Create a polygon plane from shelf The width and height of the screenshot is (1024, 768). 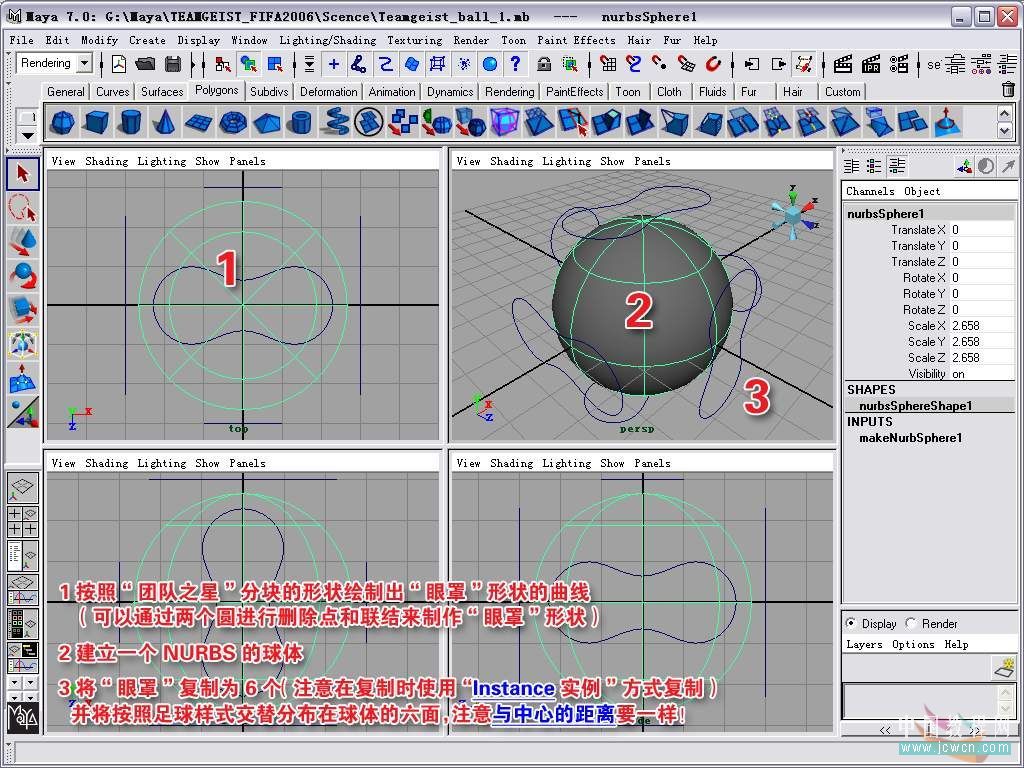pos(199,122)
